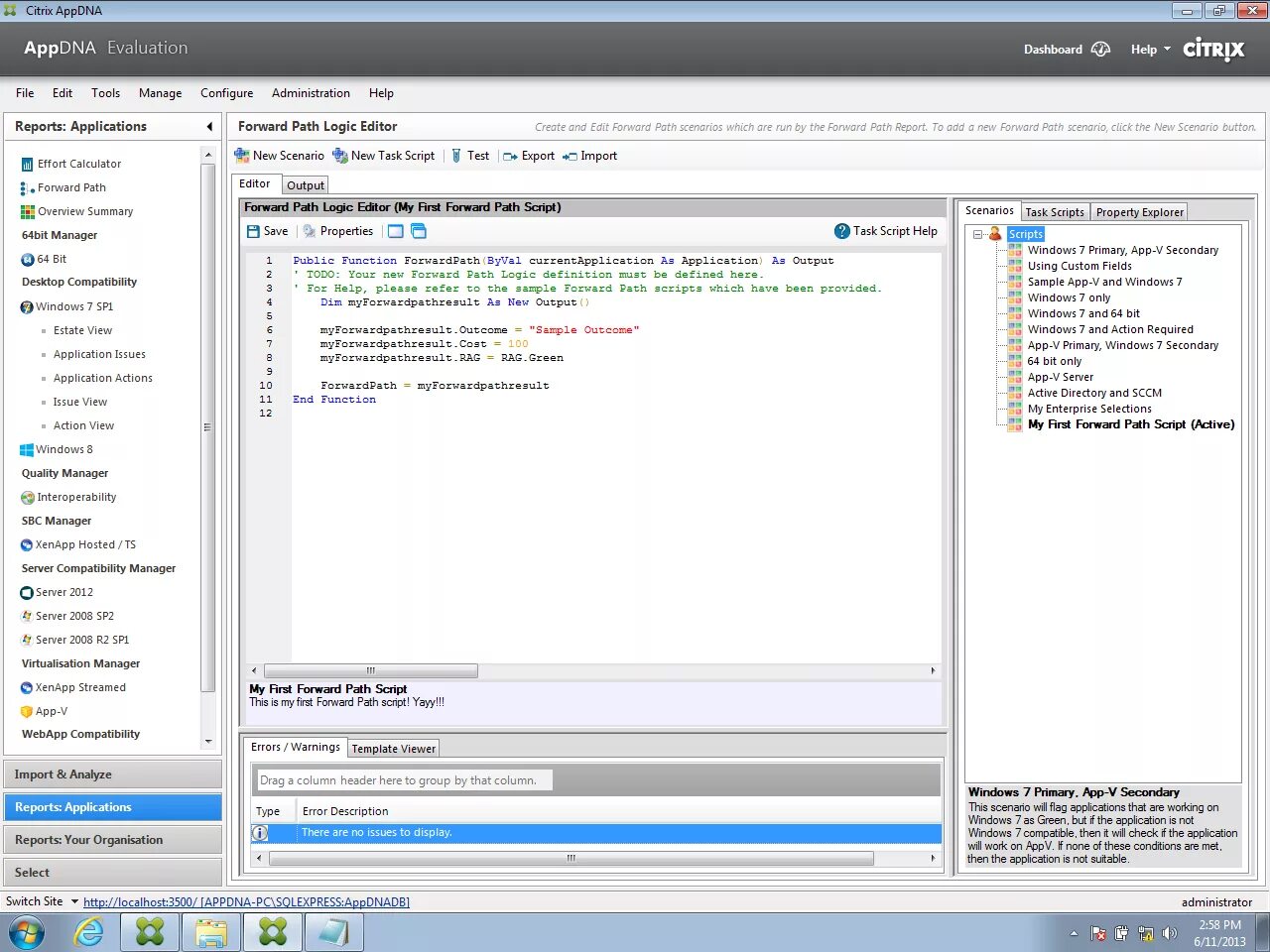The width and height of the screenshot is (1270, 952).
Task: Collapse the Scripts tree node
Action: click(x=977, y=234)
